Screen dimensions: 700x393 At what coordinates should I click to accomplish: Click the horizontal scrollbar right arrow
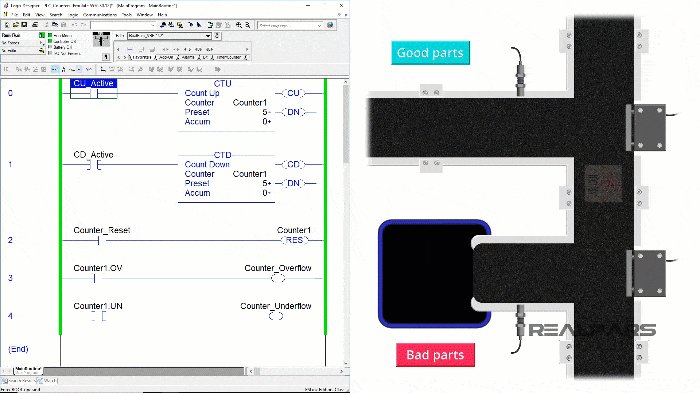click(x=342, y=371)
